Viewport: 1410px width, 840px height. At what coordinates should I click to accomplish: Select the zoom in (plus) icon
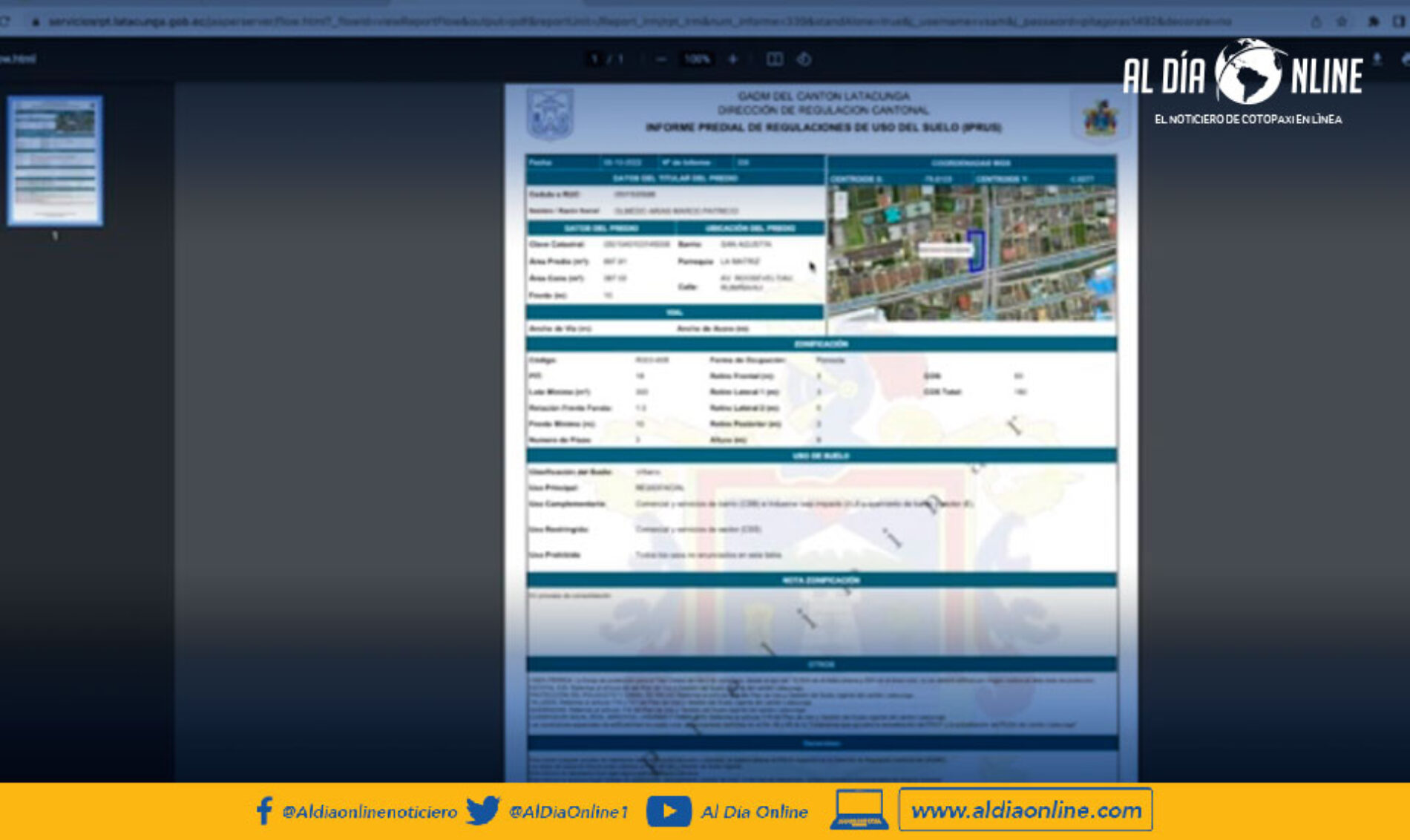733,59
